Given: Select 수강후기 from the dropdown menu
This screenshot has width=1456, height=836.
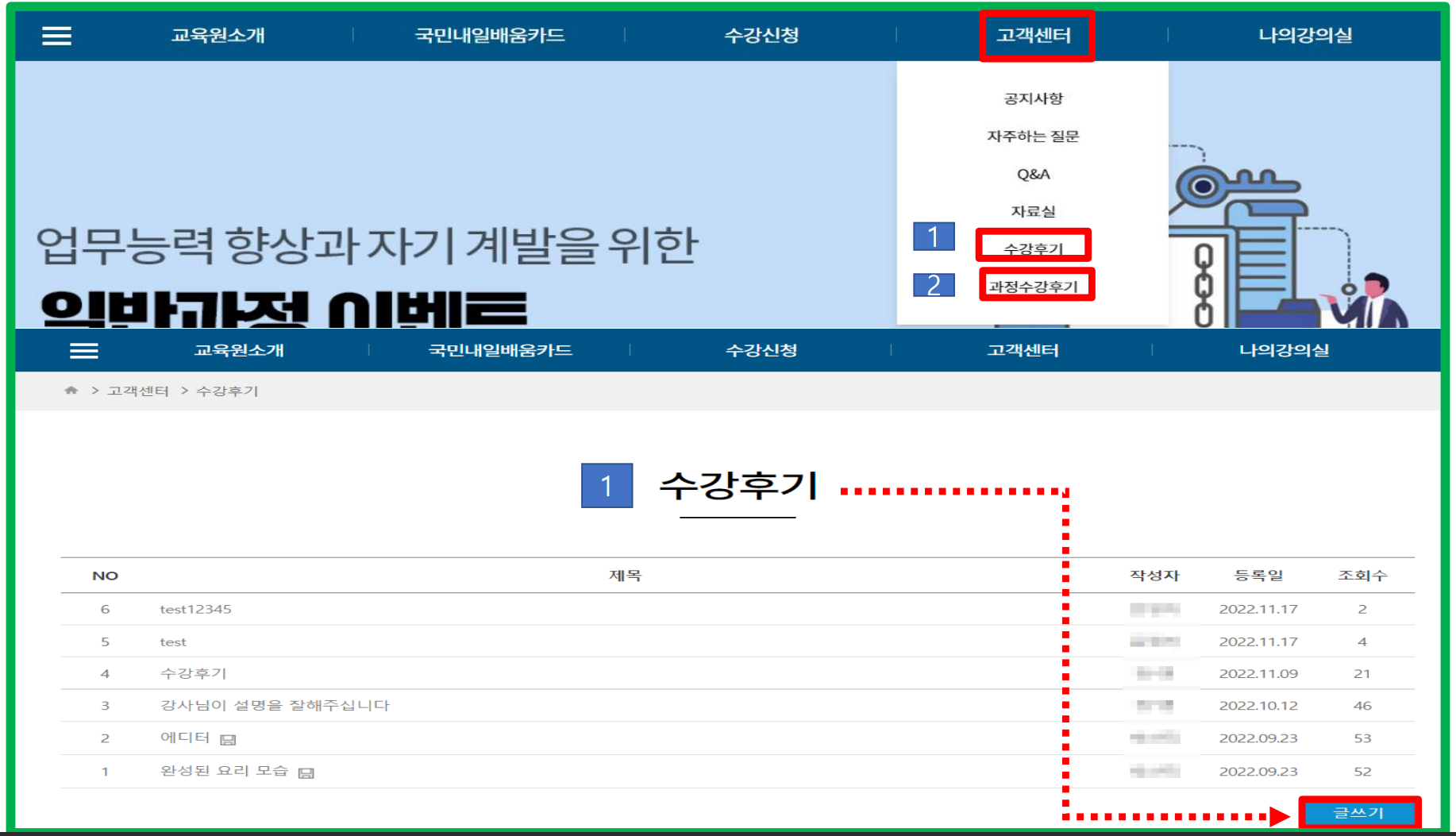Looking at the screenshot, I should pyautogui.click(x=1033, y=248).
